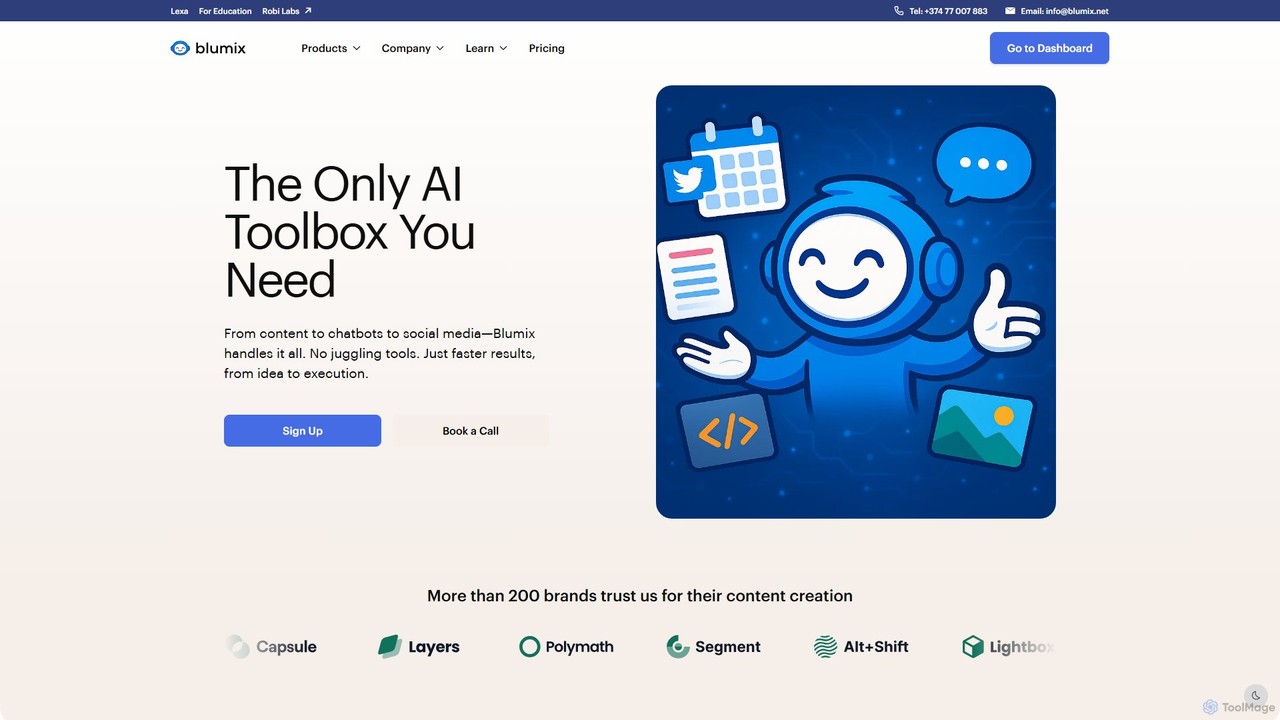Open the For Education link
Image resolution: width=1280 pixels, height=720 pixels.
tap(225, 11)
